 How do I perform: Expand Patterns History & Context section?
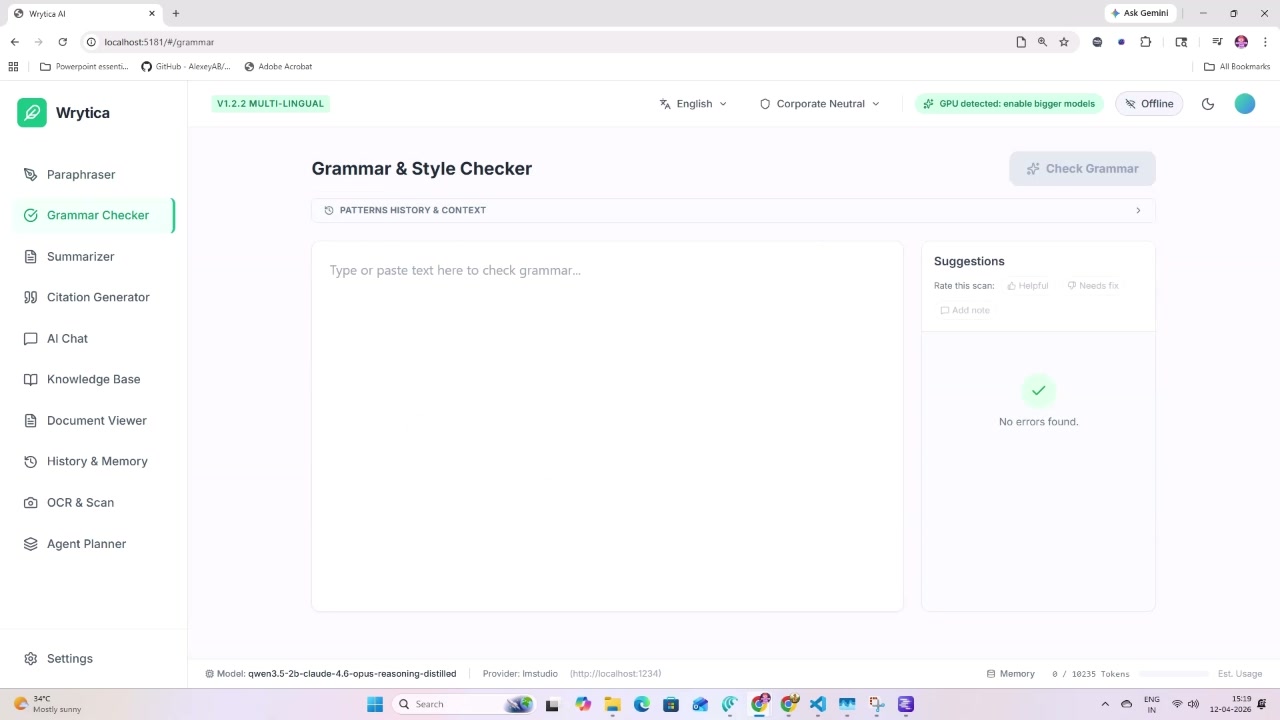[x=733, y=210]
